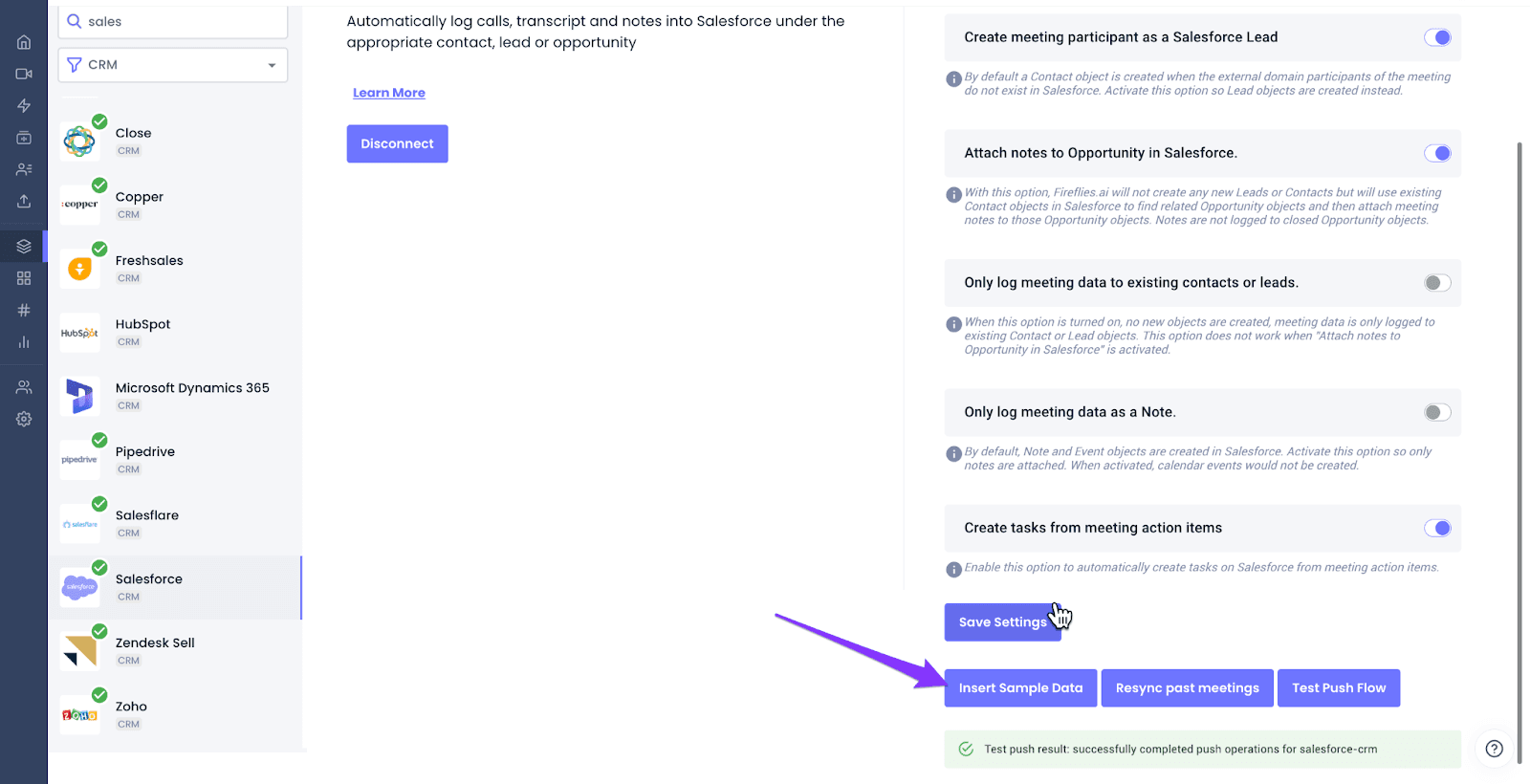Click the sales search input field
1530x784 pixels.
pyautogui.click(x=173, y=22)
